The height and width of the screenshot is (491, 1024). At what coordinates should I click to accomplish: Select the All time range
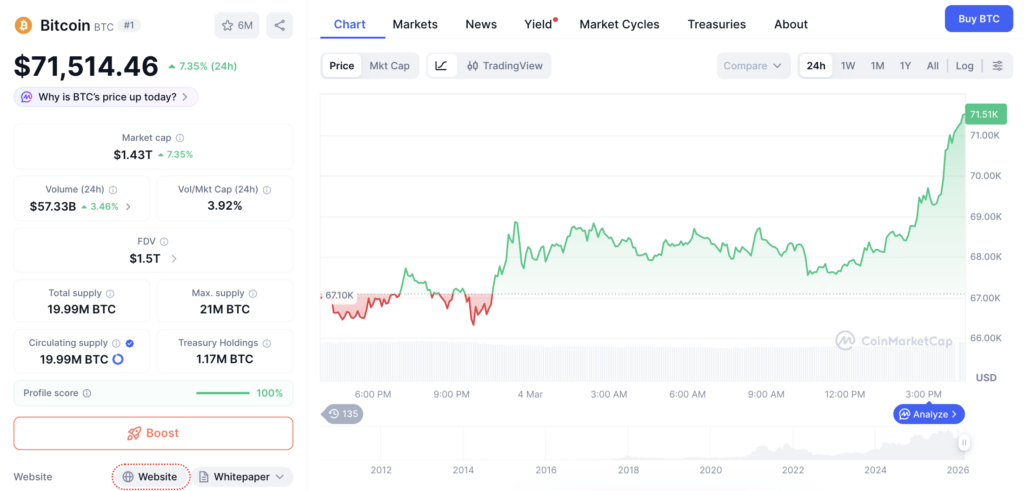[933, 66]
